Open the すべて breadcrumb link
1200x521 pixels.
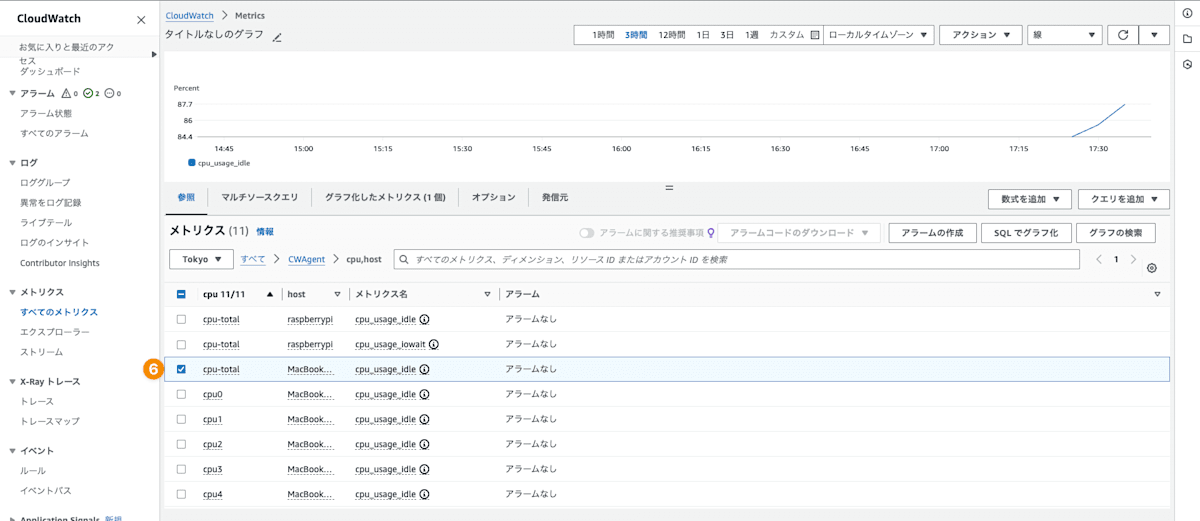(253, 259)
